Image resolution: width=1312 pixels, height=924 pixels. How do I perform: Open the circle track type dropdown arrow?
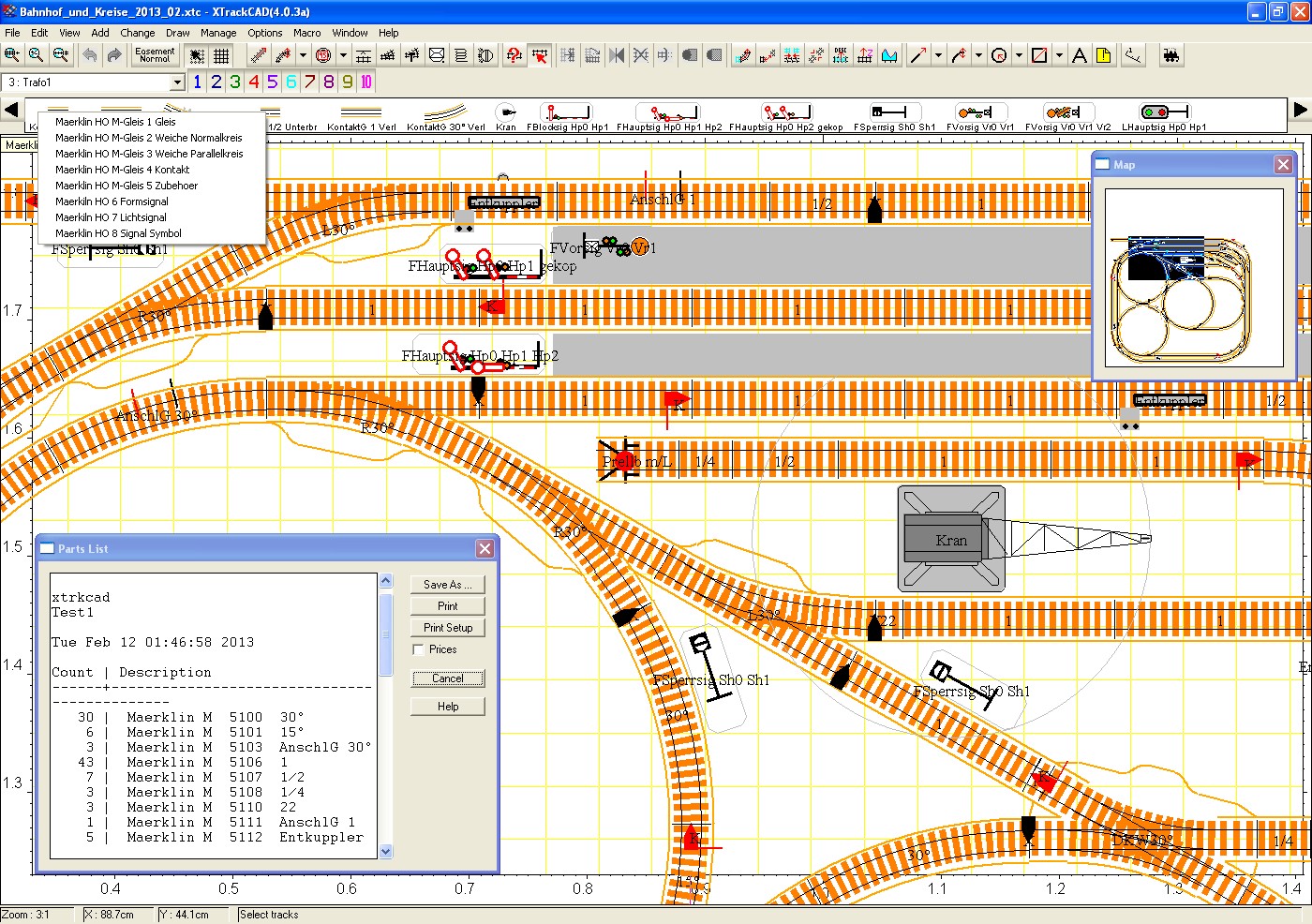coord(343,55)
